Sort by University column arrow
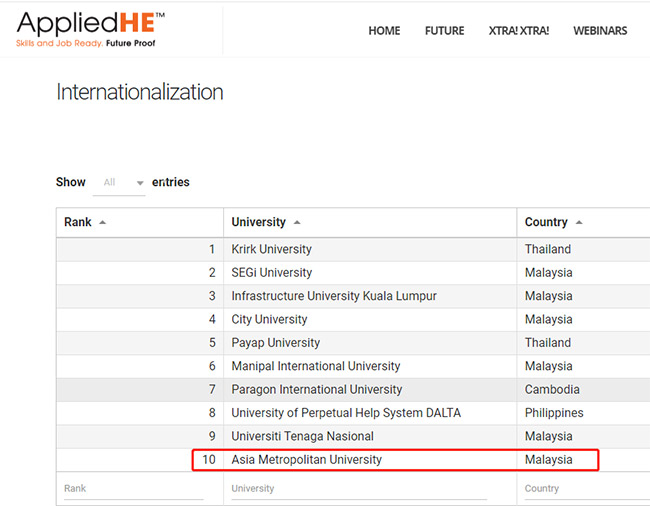This screenshot has width=650, height=506. [297, 223]
